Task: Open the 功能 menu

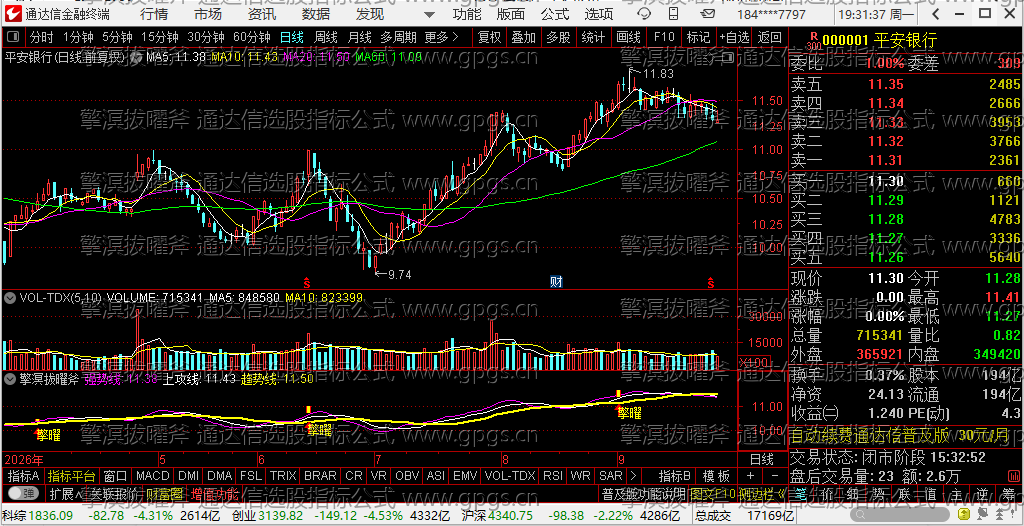Action: click(x=467, y=14)
